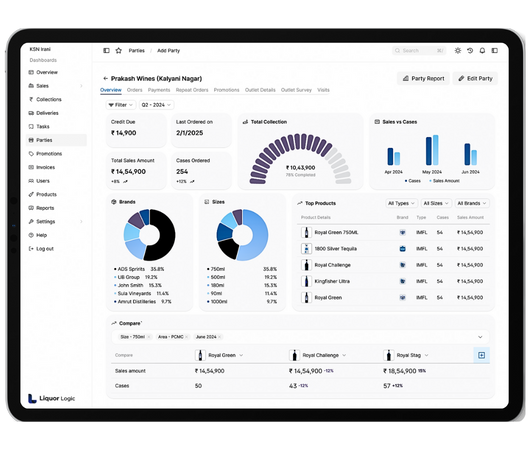The width and height of the screenshot is (530, 450).
Task: Click the Sizes card header icon
Action: 207,202
